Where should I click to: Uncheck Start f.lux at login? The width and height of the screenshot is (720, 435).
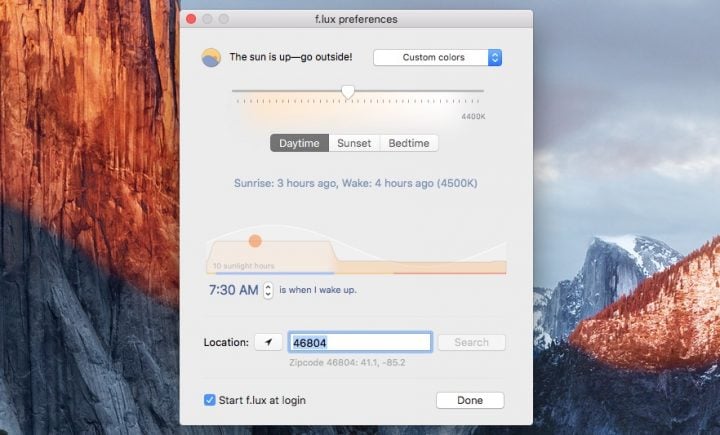coord(209,400)
